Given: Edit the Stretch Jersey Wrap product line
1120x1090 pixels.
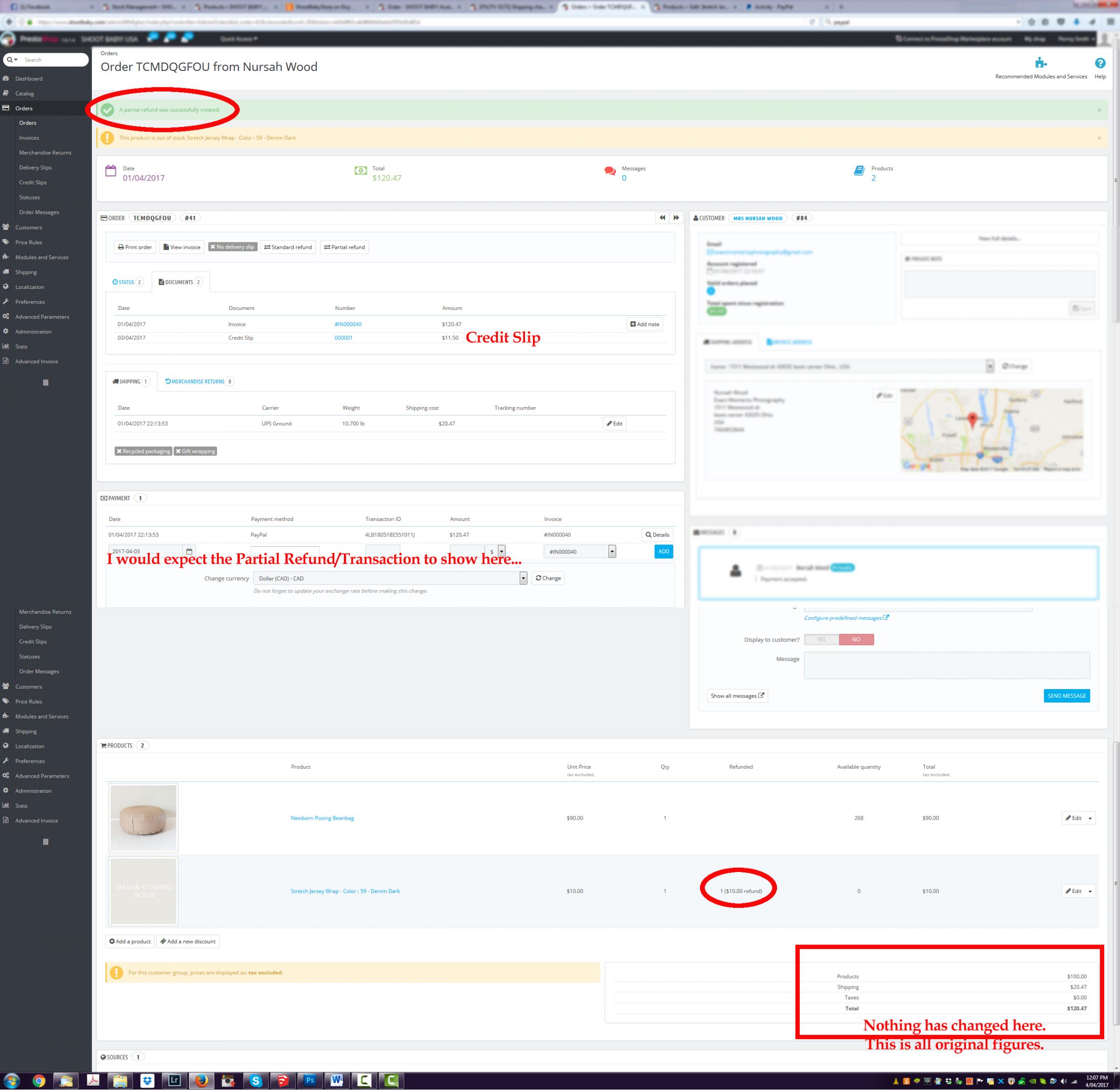Looking at the screenshot, I should pos(1073,891).
